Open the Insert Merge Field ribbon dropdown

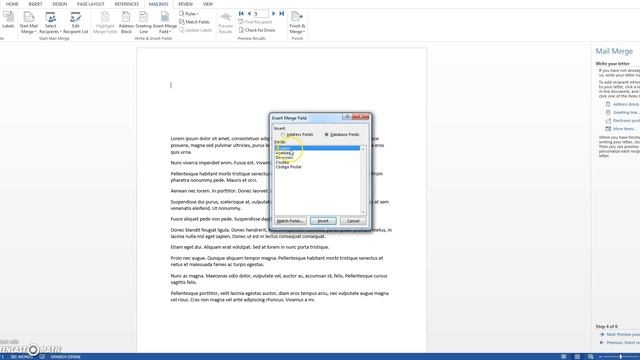pyautogui.click(x=164, y=22)
